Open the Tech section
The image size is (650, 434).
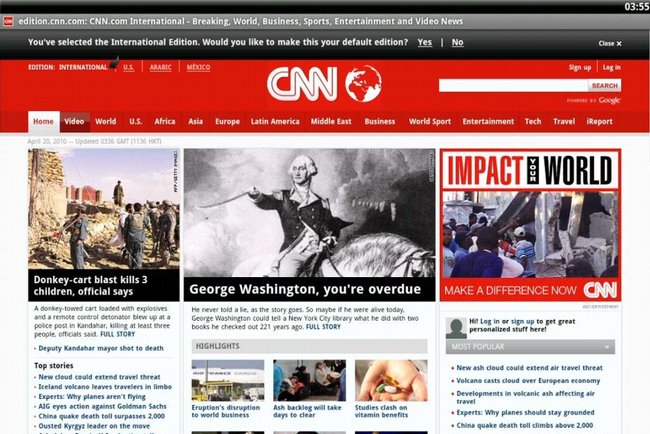[533, 121]
